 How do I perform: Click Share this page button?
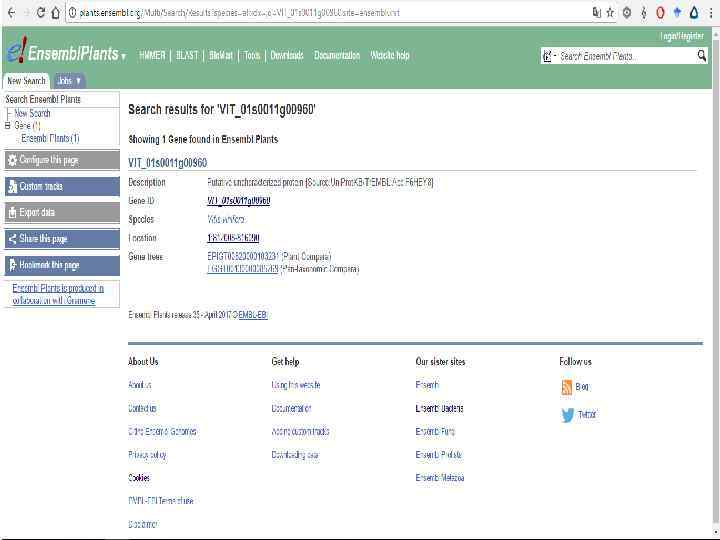[x=62, y=239]
